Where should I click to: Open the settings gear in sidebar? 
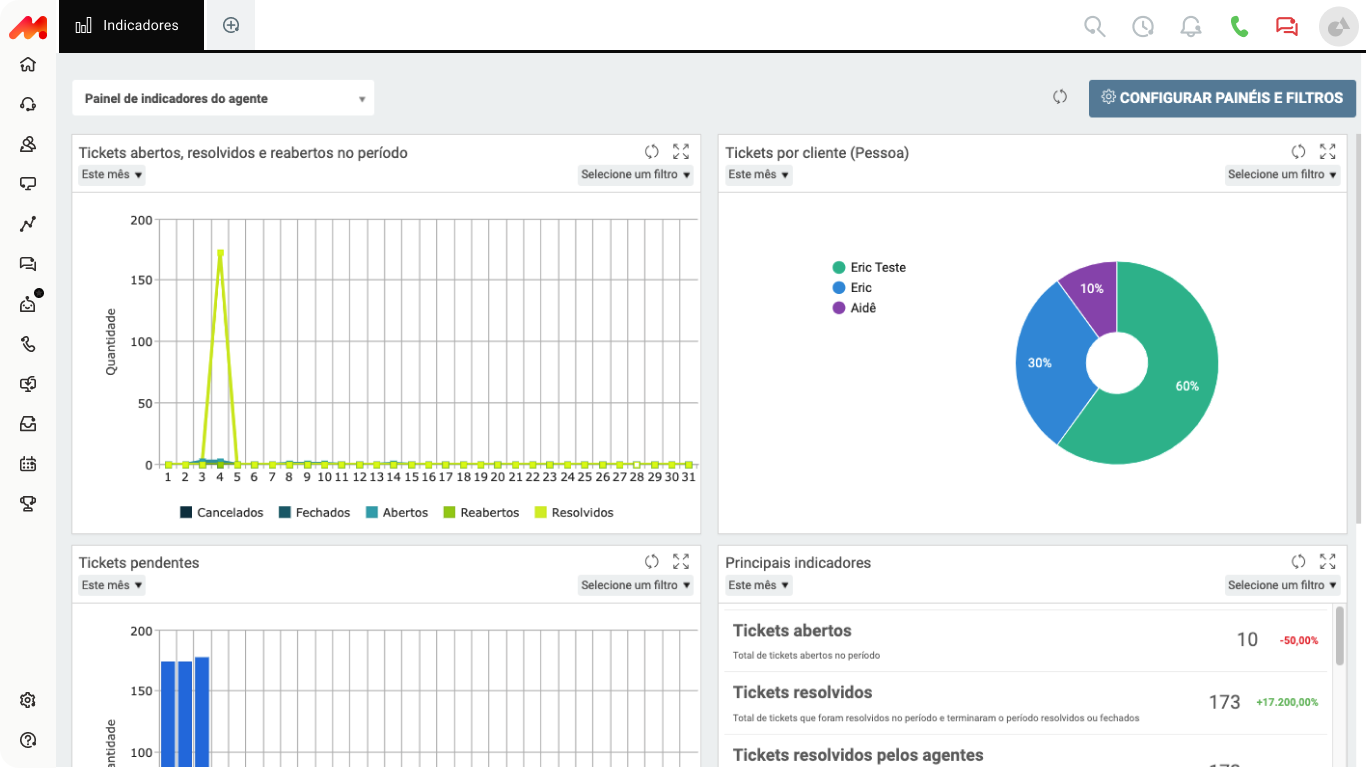[x=28, y=700]
